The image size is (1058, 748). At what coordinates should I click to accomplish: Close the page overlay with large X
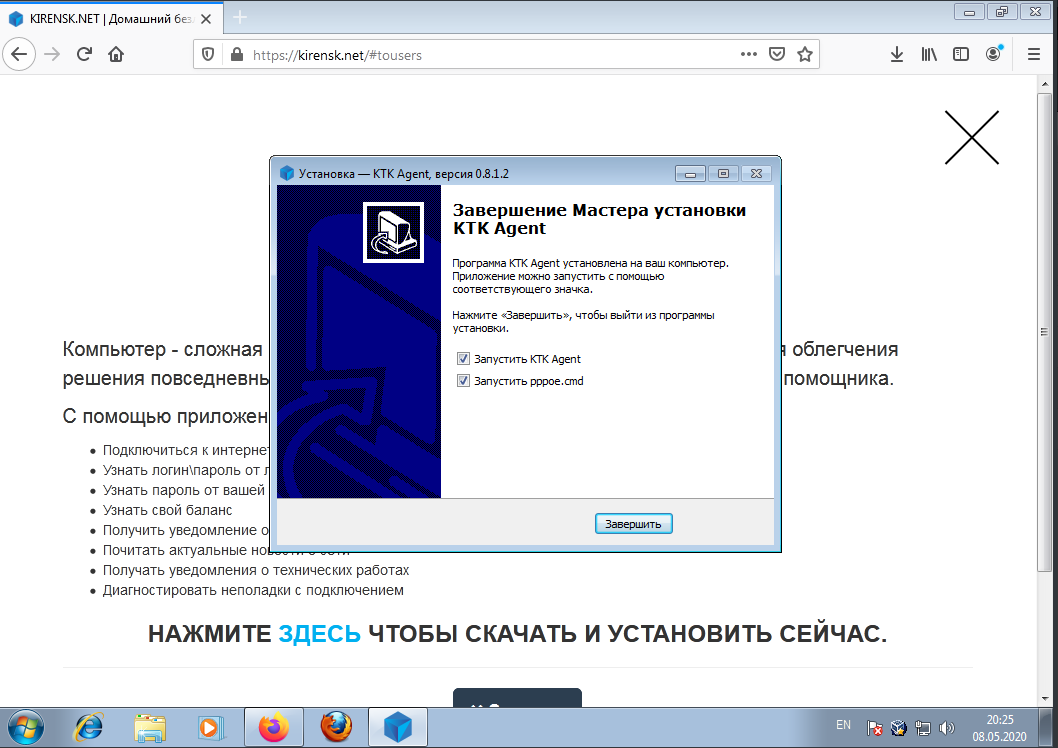click(972, 138)
